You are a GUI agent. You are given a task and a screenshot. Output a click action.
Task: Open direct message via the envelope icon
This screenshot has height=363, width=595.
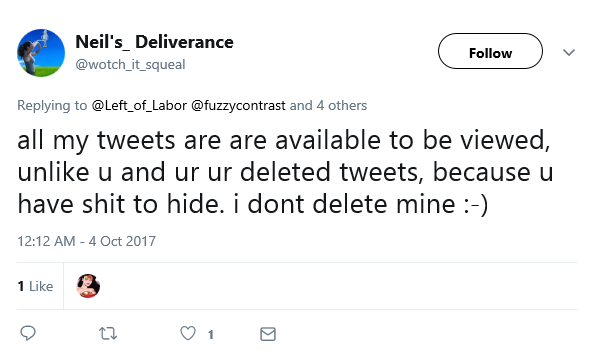point(268,334)
